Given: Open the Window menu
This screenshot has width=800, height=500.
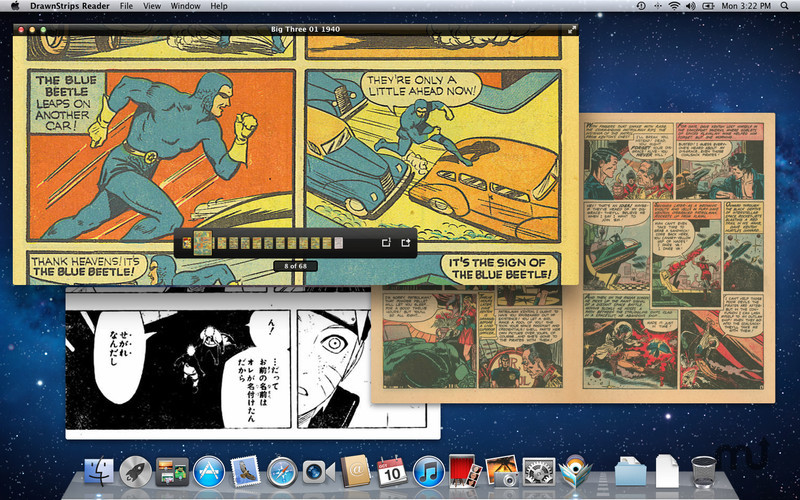Looking at the screenshot, I should (185, 6).
